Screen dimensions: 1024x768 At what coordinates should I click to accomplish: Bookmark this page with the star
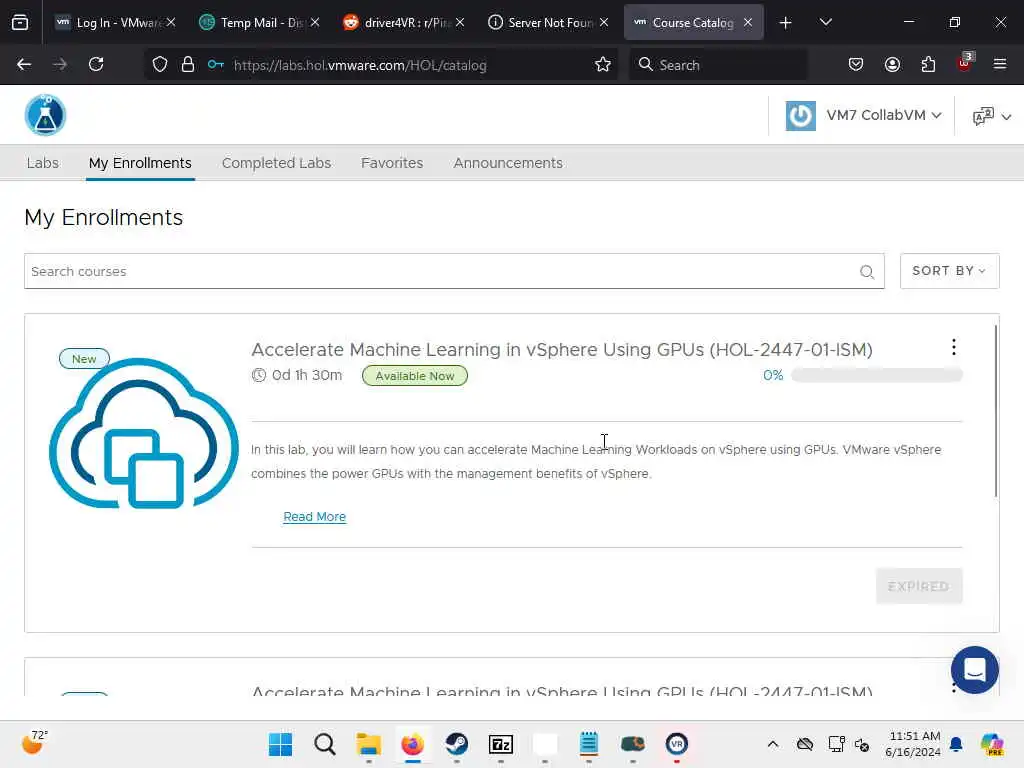coord(603,65)
